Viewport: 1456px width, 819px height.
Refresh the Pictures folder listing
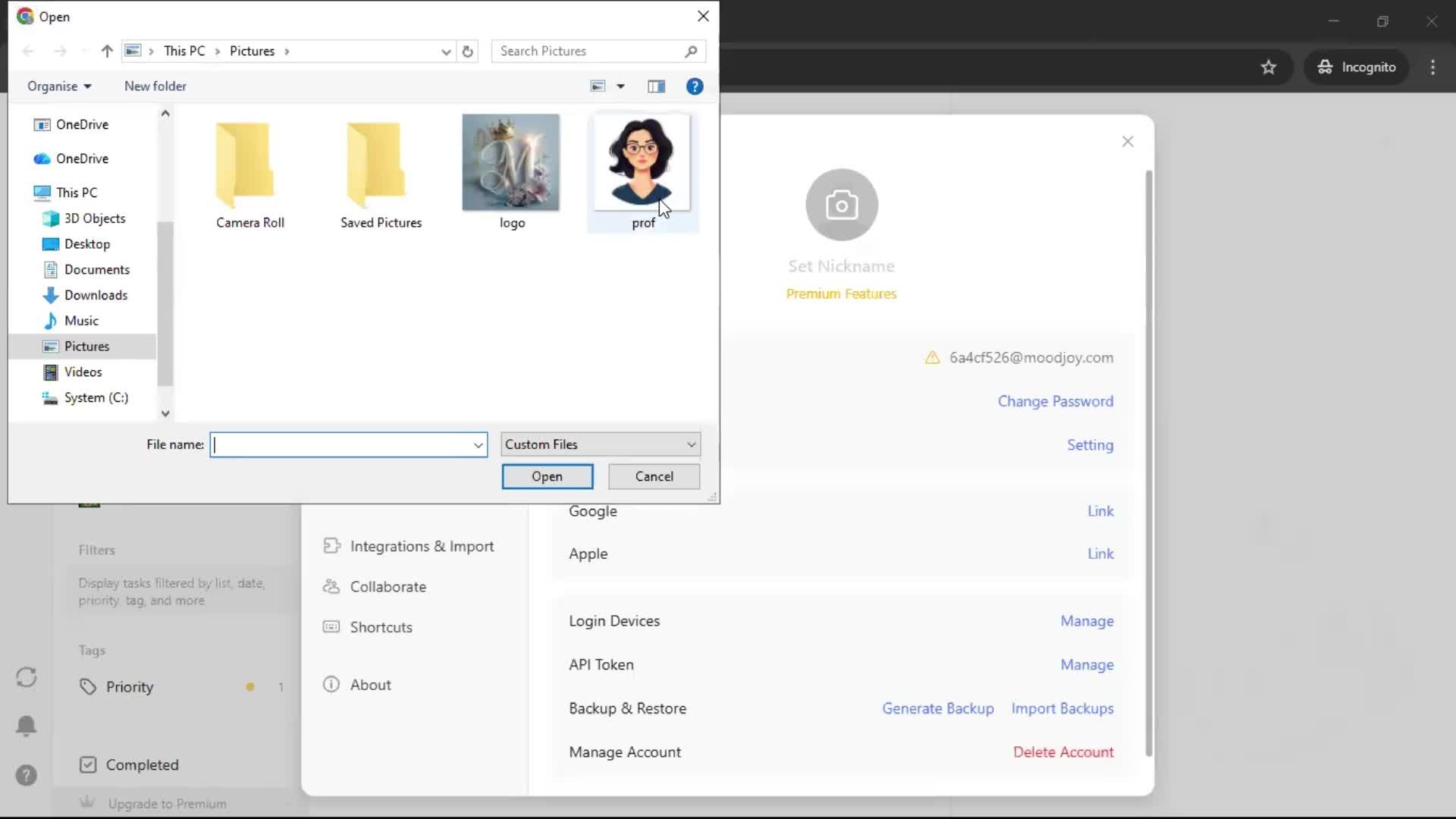[468, 52]
